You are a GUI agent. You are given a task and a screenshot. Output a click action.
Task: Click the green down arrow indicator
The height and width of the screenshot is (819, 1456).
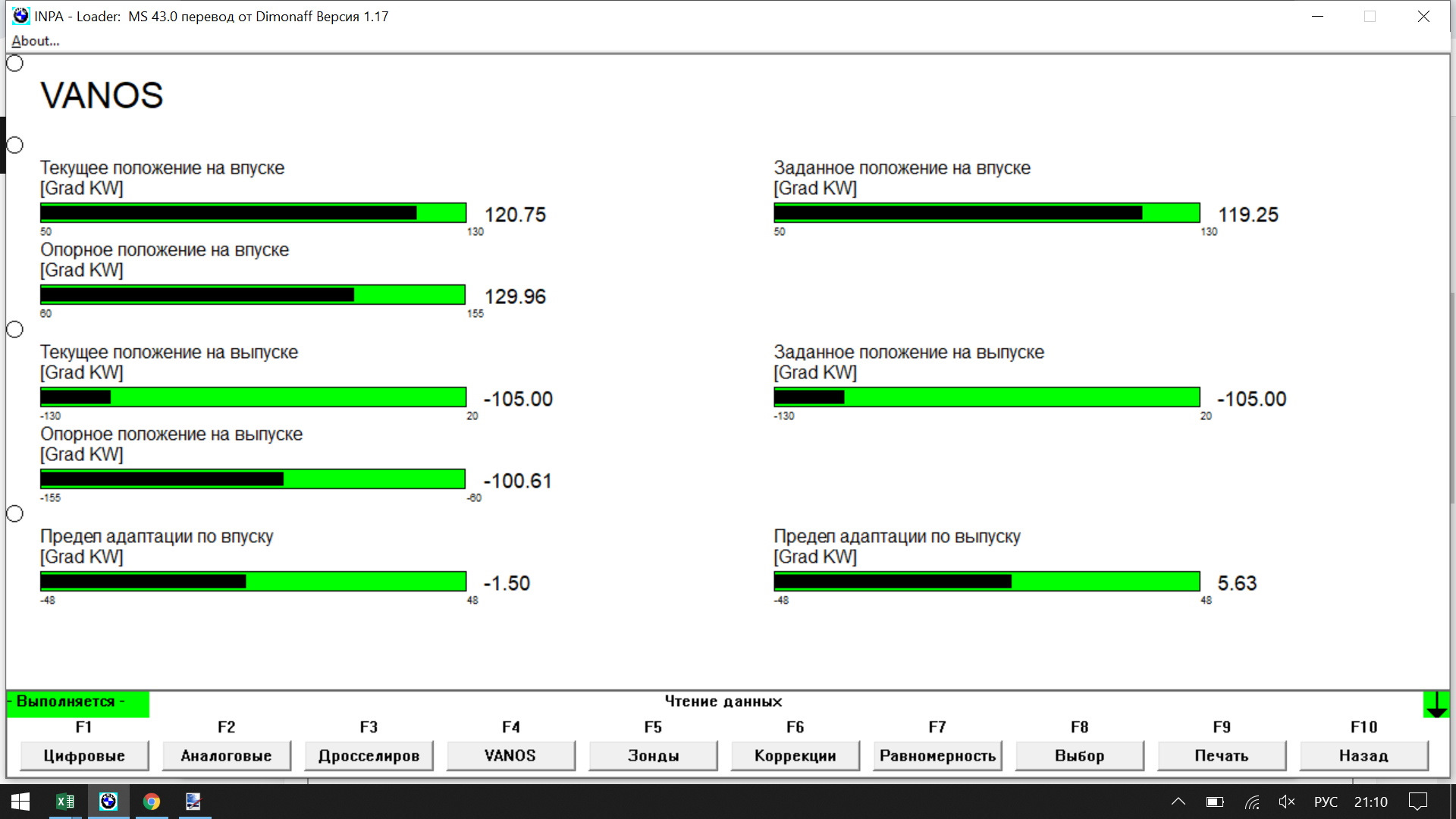click(x=1436, y=704)
